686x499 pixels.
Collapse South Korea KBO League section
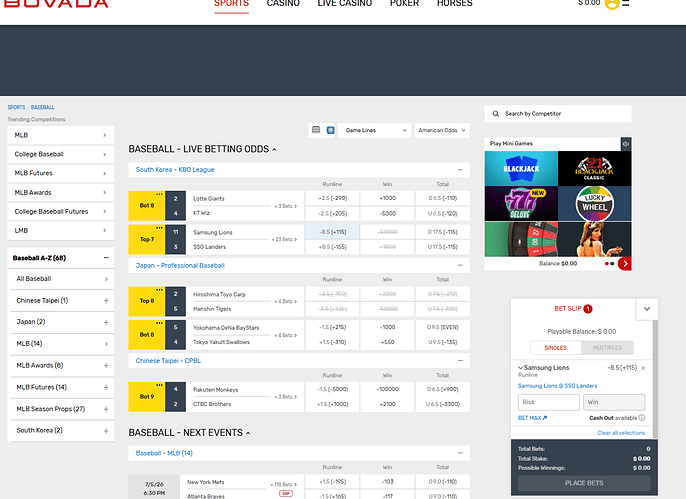(x=460, y=170)
